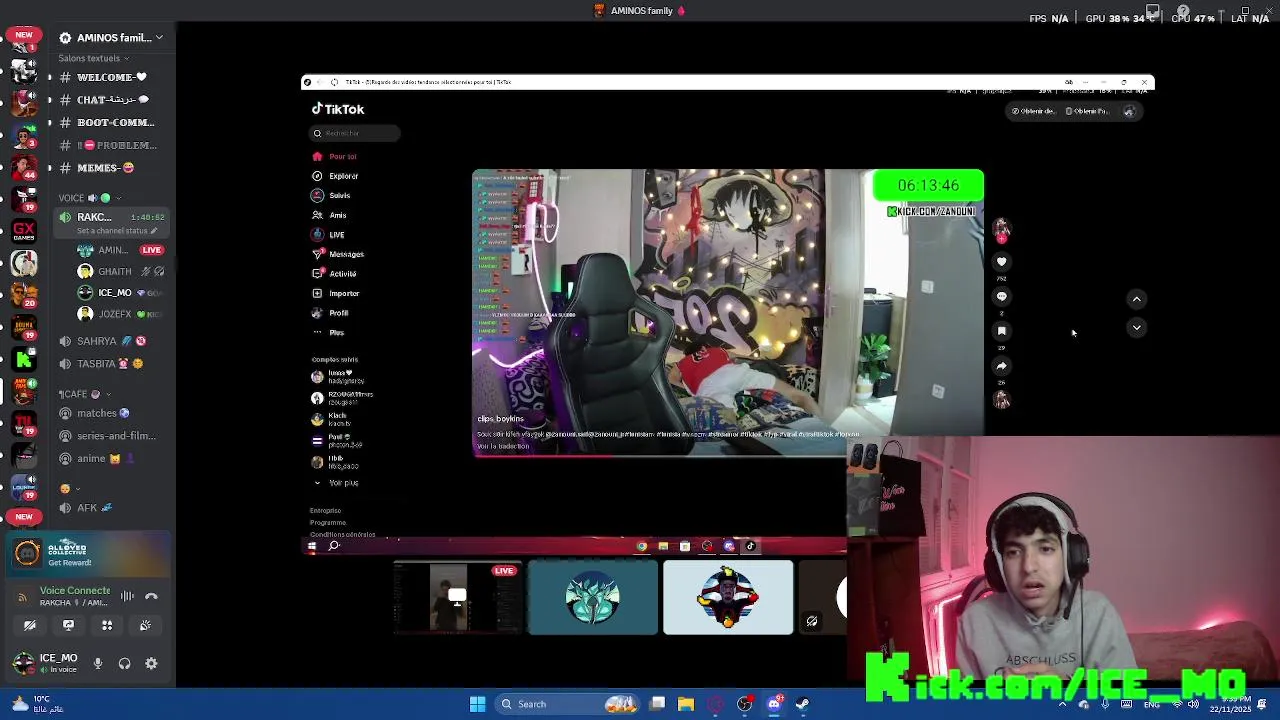Open the TikTok creator's avatar beside the video
The width and height of the screenshot is (1280, 720).
[1001, 229]
